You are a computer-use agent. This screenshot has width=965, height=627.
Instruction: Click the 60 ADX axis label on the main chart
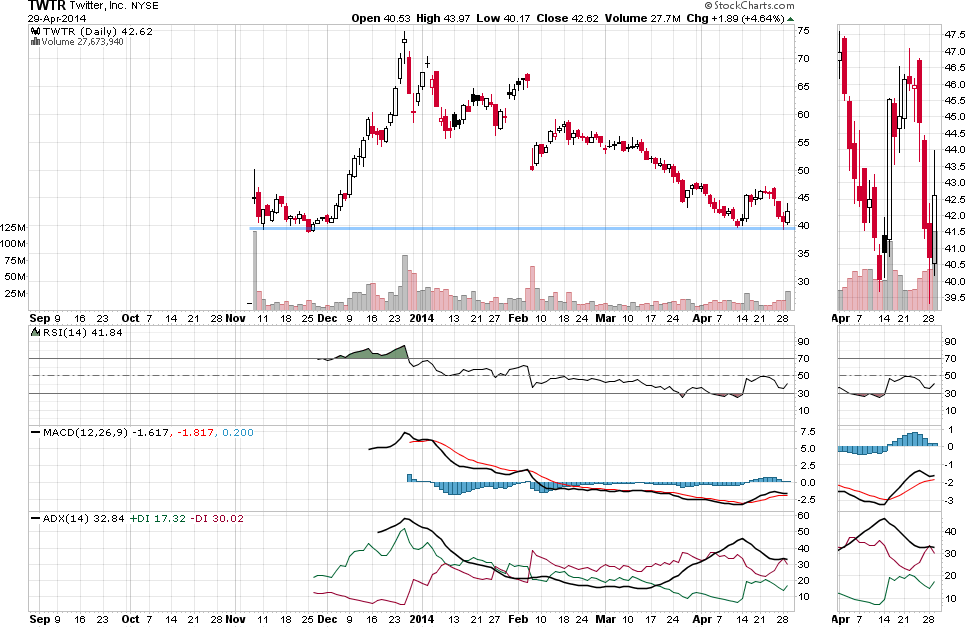click(803, 516)
